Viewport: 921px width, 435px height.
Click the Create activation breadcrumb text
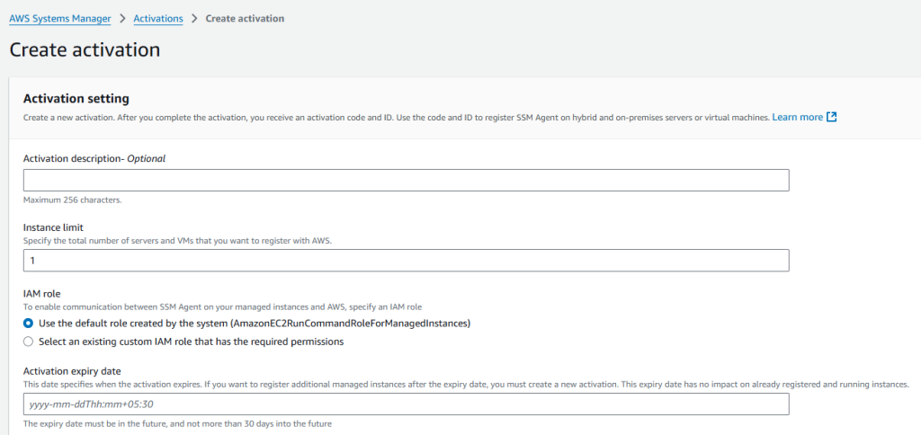tap(245, 19)
